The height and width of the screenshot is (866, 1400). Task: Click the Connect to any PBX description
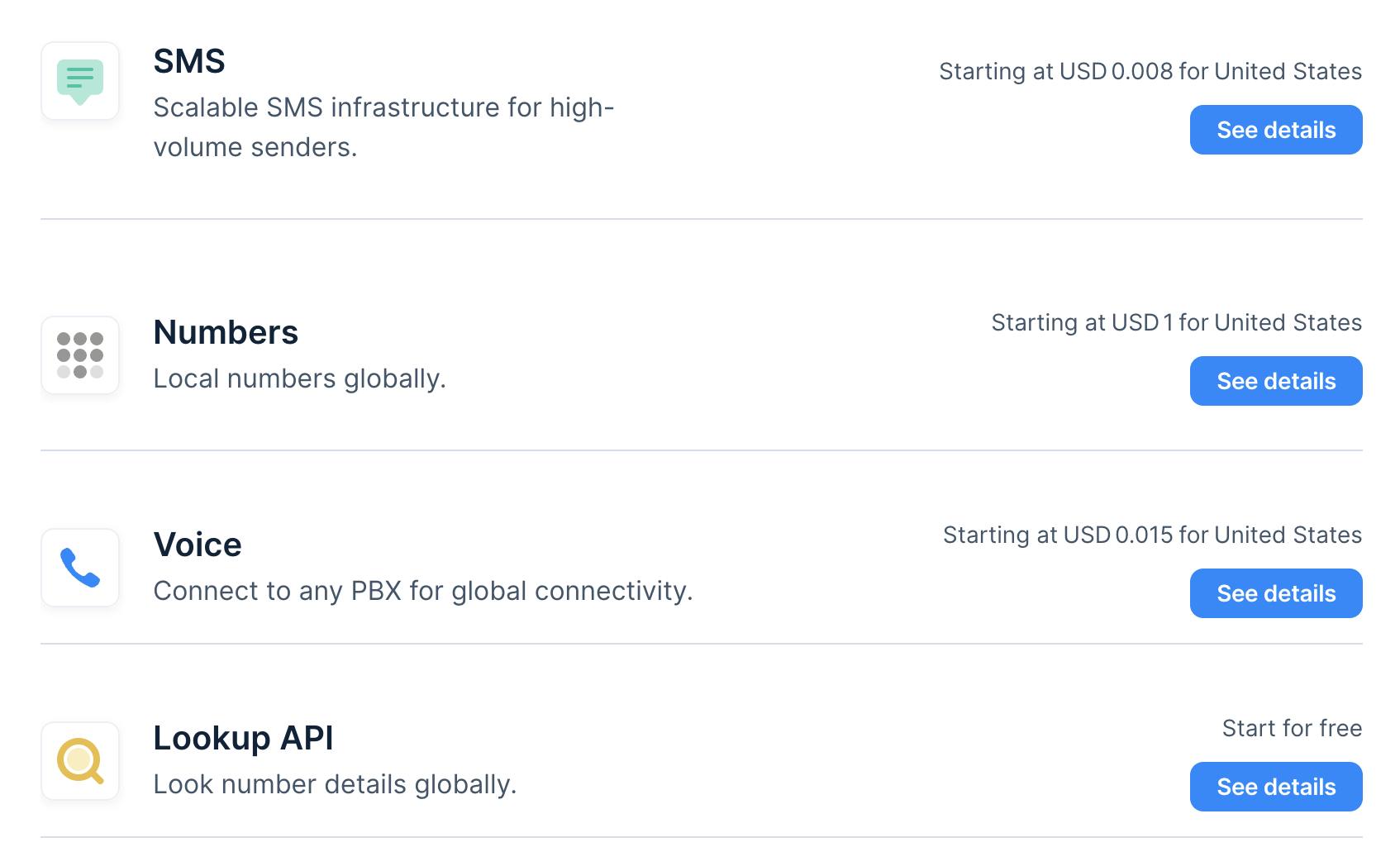pyautogui.click(x=422, y=591)
